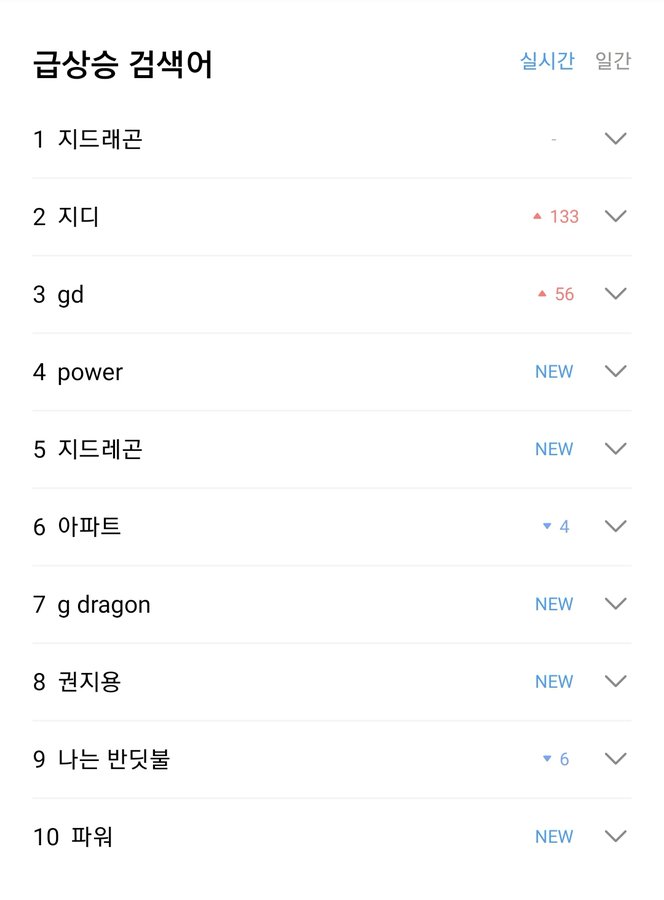
Task: Expand the 지드레곤 entry chevron
Action: [x=615, y=448]
